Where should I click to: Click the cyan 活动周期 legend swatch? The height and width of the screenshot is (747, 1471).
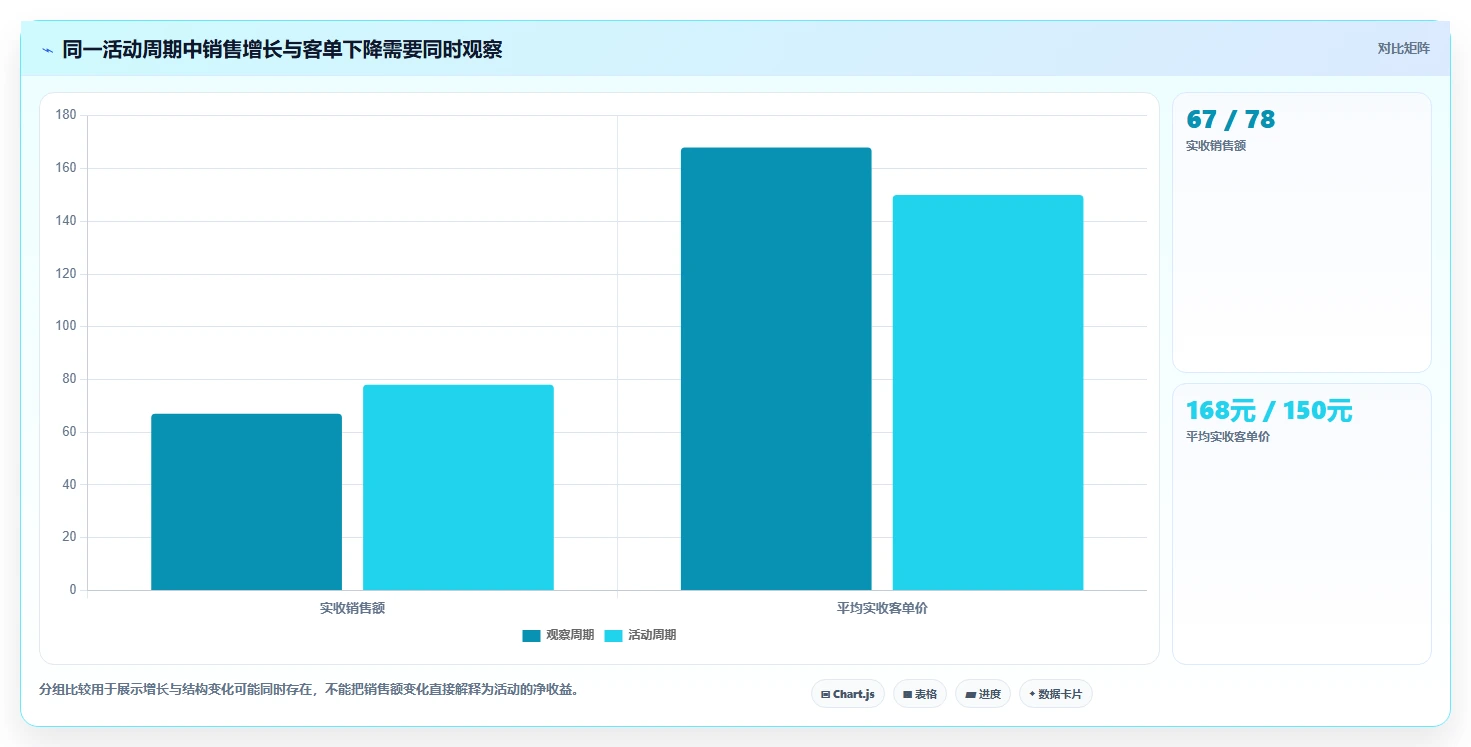(613, 636)
